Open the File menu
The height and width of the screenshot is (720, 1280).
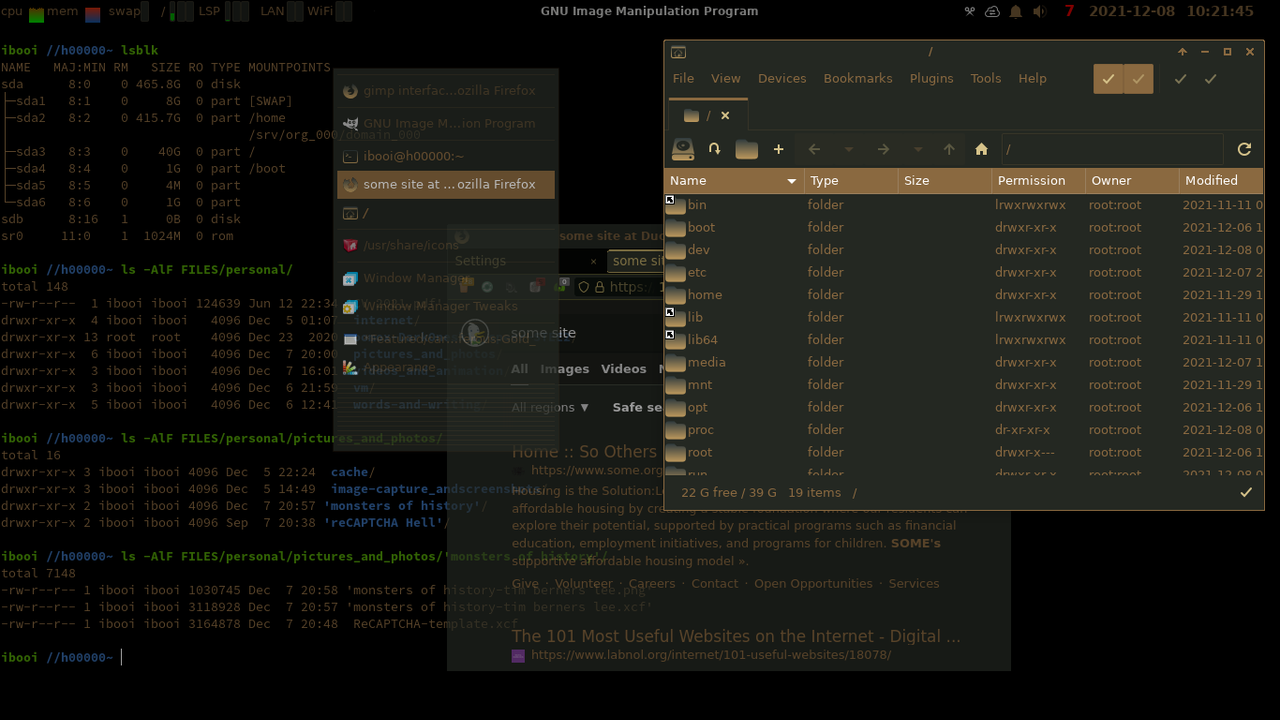coord(683,78)
